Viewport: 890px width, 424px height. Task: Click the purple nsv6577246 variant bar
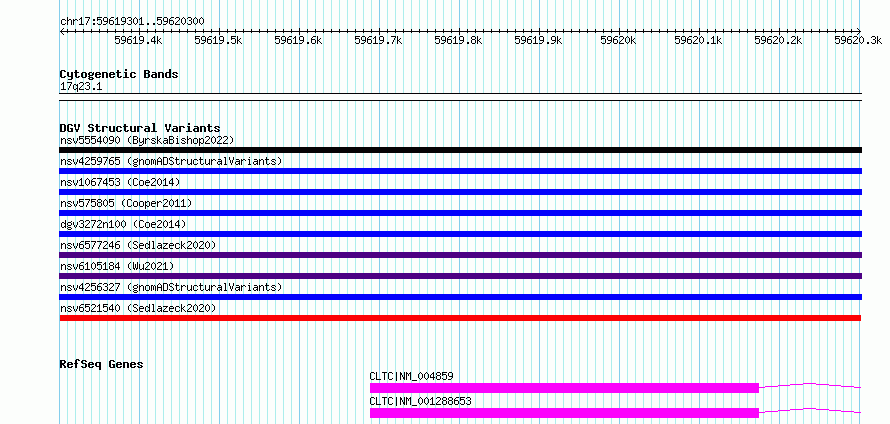[x=460, y=255]
